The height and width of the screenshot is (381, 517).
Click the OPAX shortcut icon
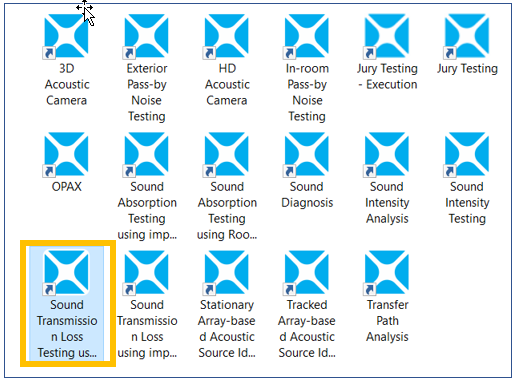[x=66, y=154]
